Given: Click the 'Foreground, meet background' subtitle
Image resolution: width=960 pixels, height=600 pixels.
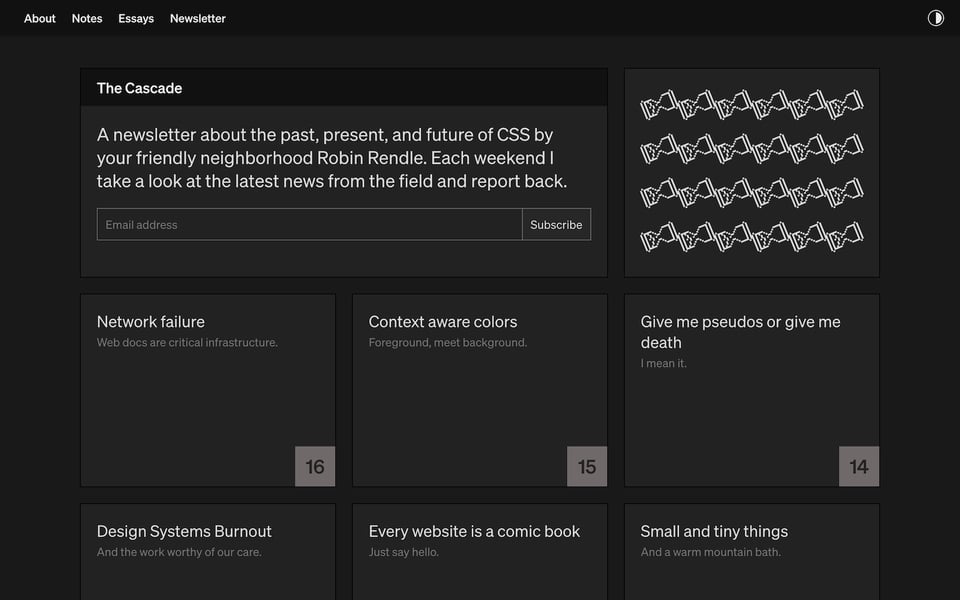Looking at the screenshot, I should tap(447, 343).
